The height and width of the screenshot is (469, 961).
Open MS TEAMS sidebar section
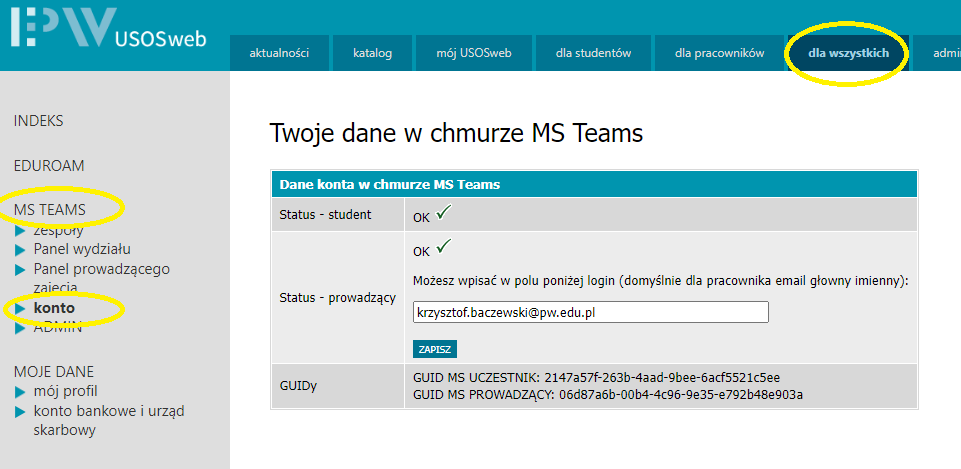pyautogui.click(x=50, y=210)
